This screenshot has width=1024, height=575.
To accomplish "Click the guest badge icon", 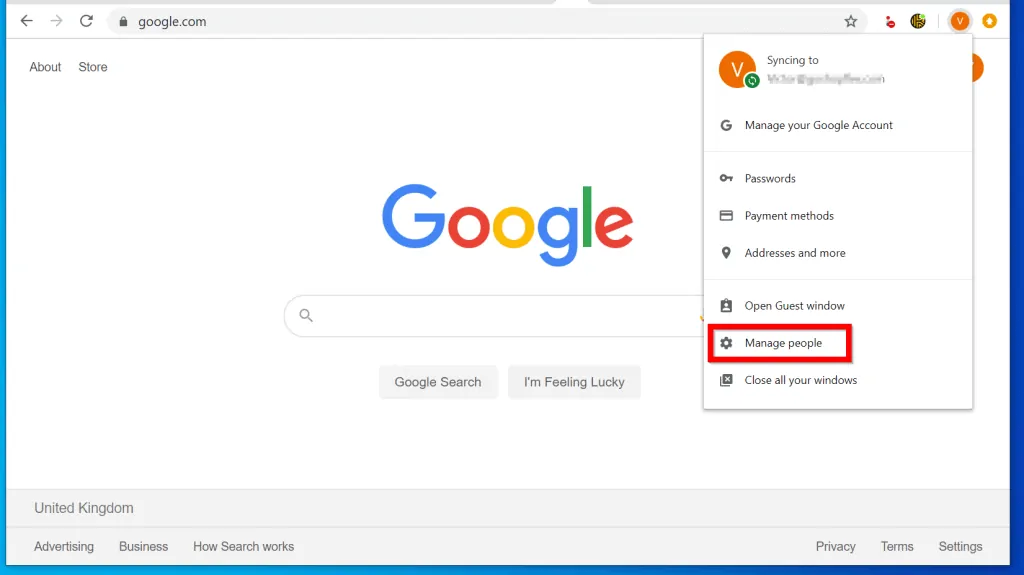I will (726, 305).
